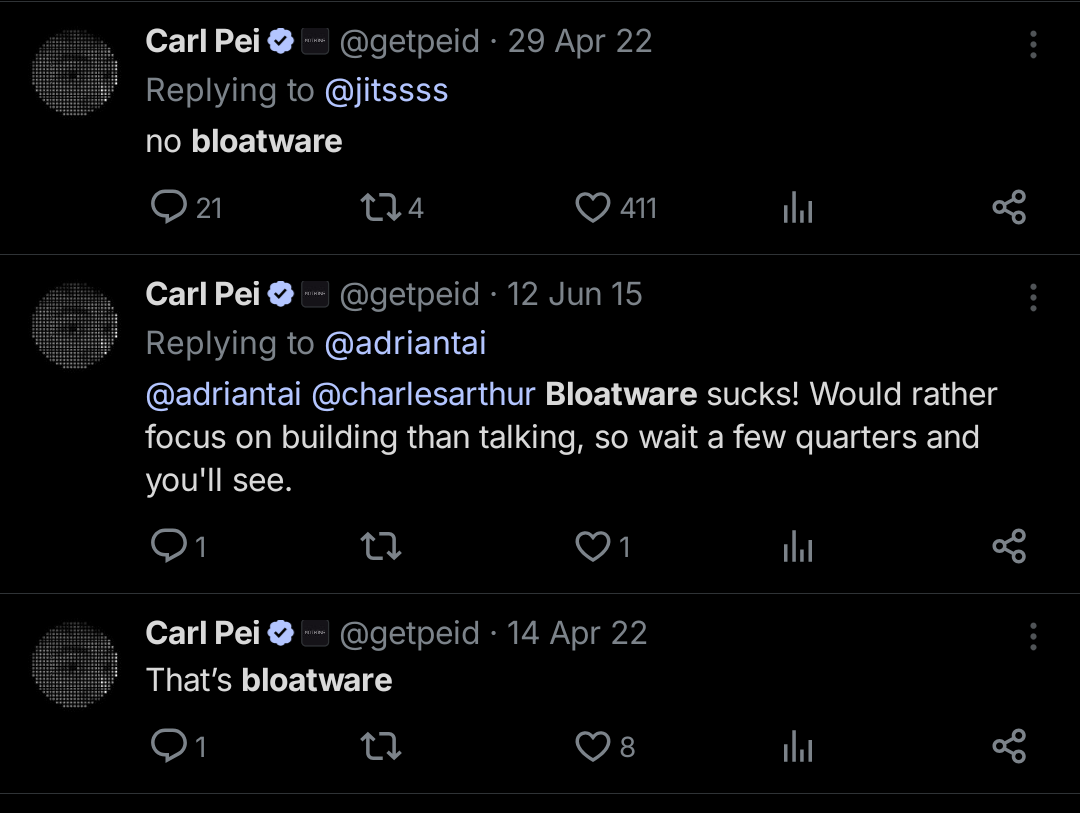Image resolution: width=1080 pixels, height=813 pixels.
Task: Open more options for 12 Jun 15 tweet
Action: point(1033,297)
